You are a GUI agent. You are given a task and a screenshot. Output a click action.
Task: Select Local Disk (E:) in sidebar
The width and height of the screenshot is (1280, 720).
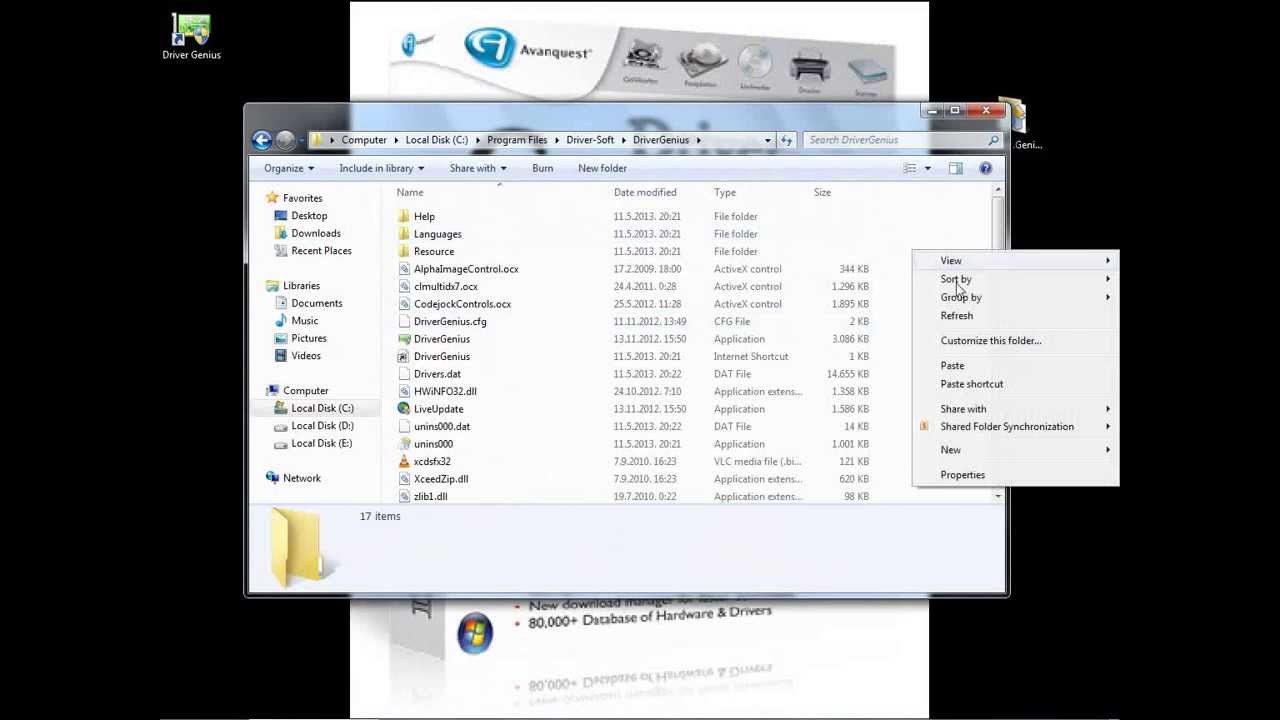[x=321, y=443]
